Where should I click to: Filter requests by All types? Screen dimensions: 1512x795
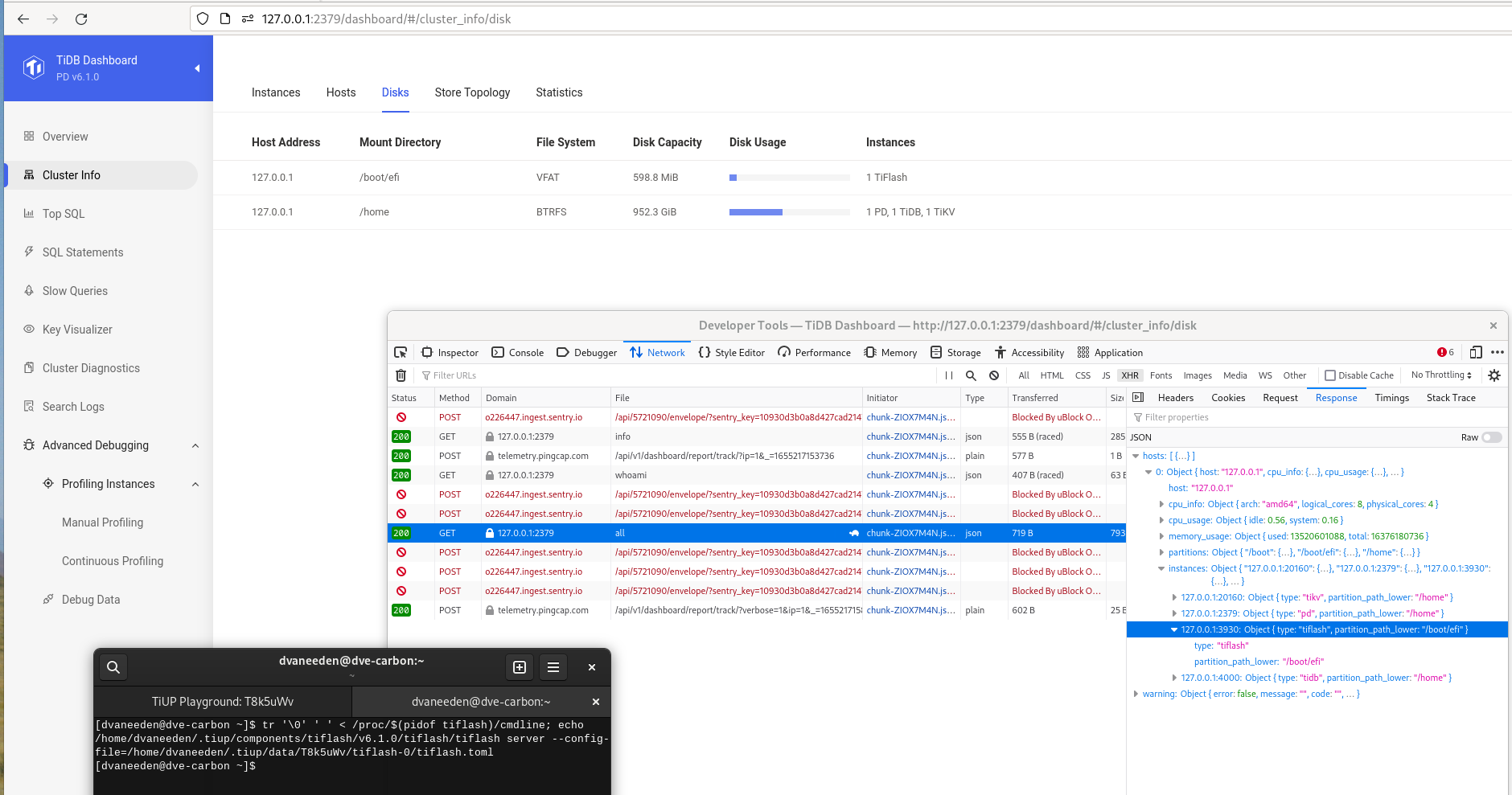pos(1024,375)
